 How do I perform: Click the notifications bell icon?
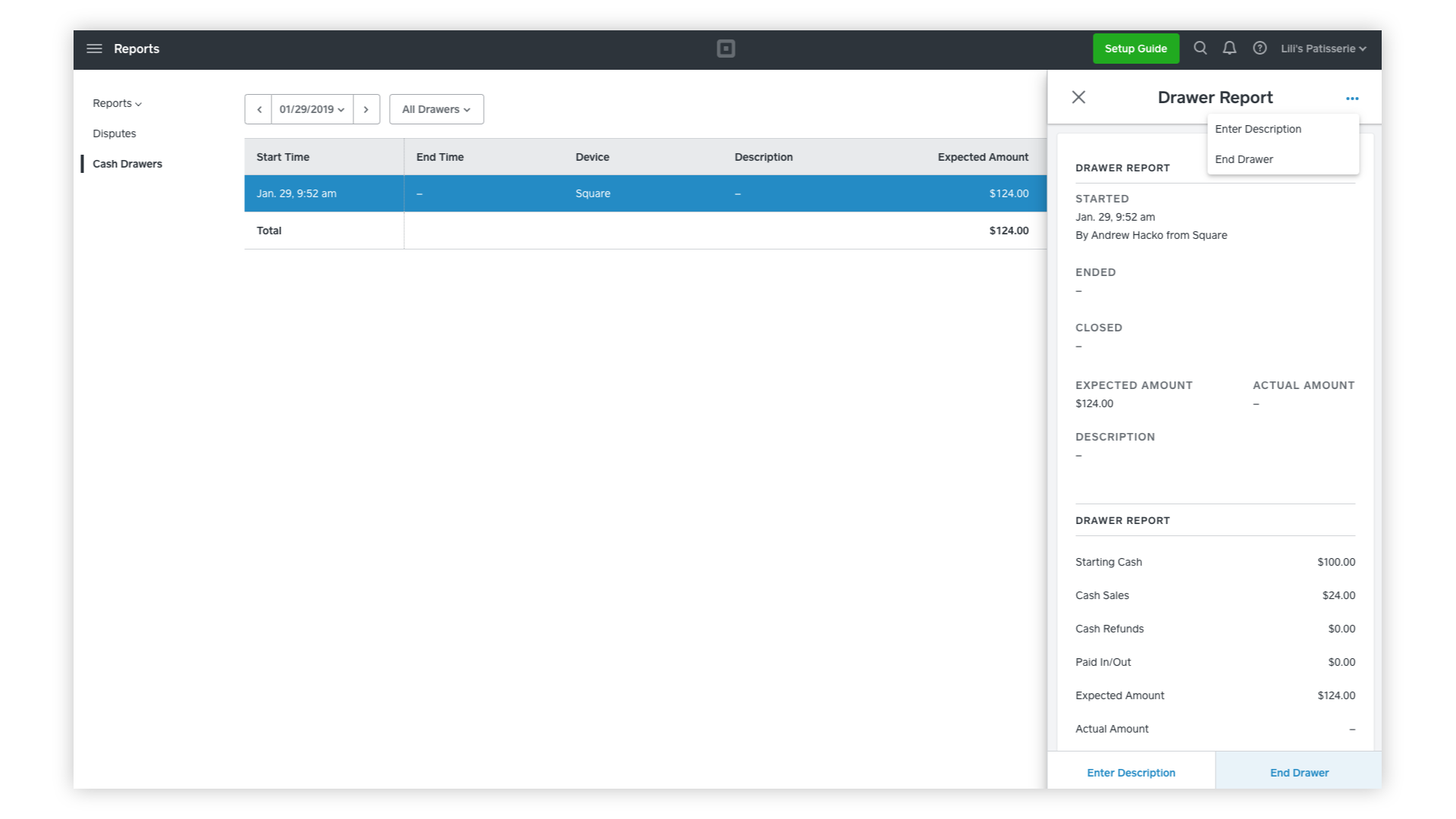[1229, 48]
